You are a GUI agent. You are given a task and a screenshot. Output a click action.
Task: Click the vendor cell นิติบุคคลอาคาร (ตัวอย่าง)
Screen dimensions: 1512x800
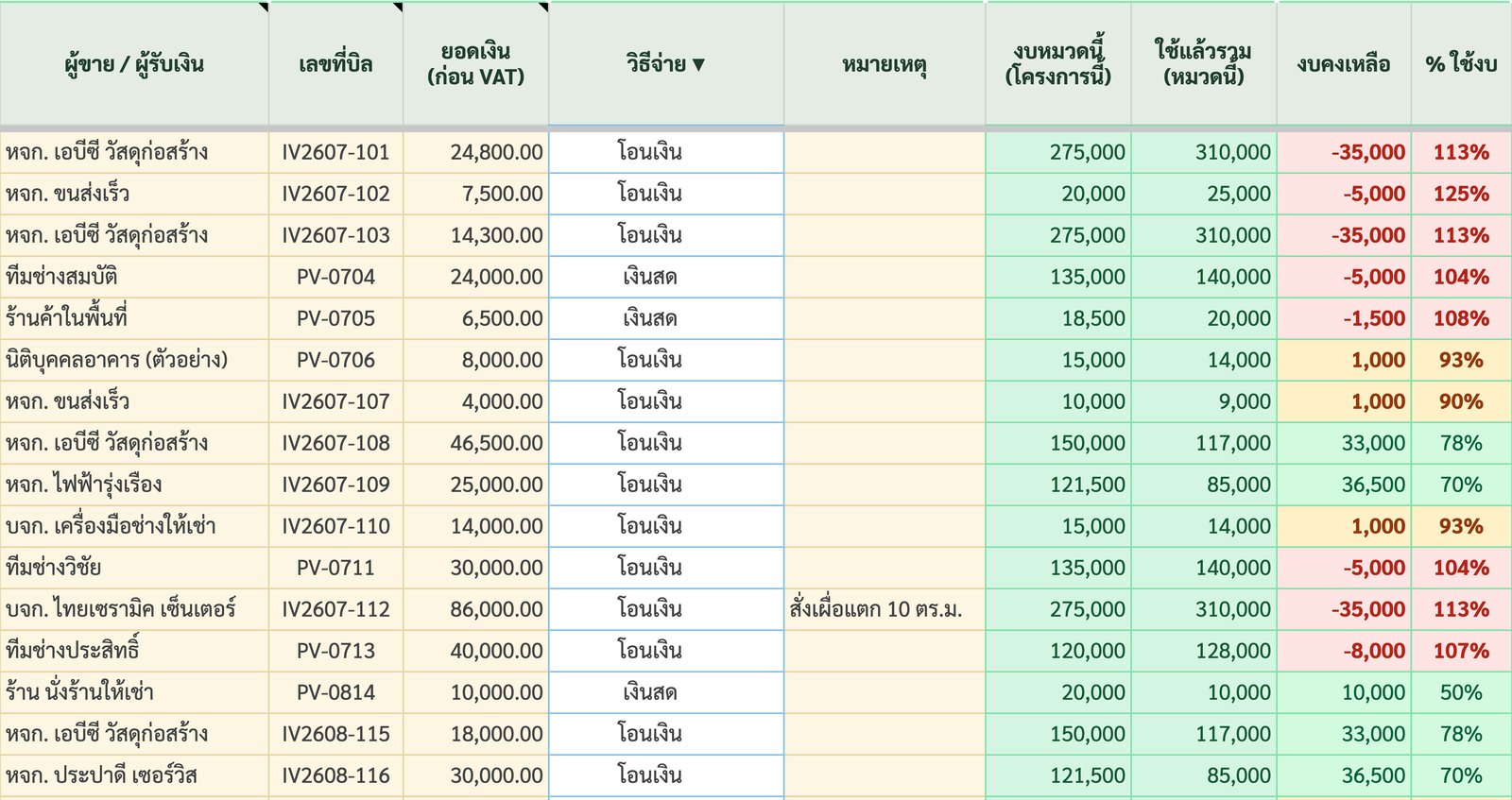[134, 360]
